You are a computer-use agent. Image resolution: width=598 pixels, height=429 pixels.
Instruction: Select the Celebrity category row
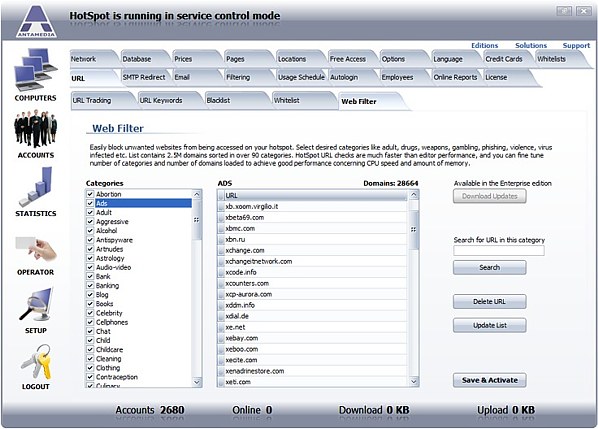(x=139, y=313)
